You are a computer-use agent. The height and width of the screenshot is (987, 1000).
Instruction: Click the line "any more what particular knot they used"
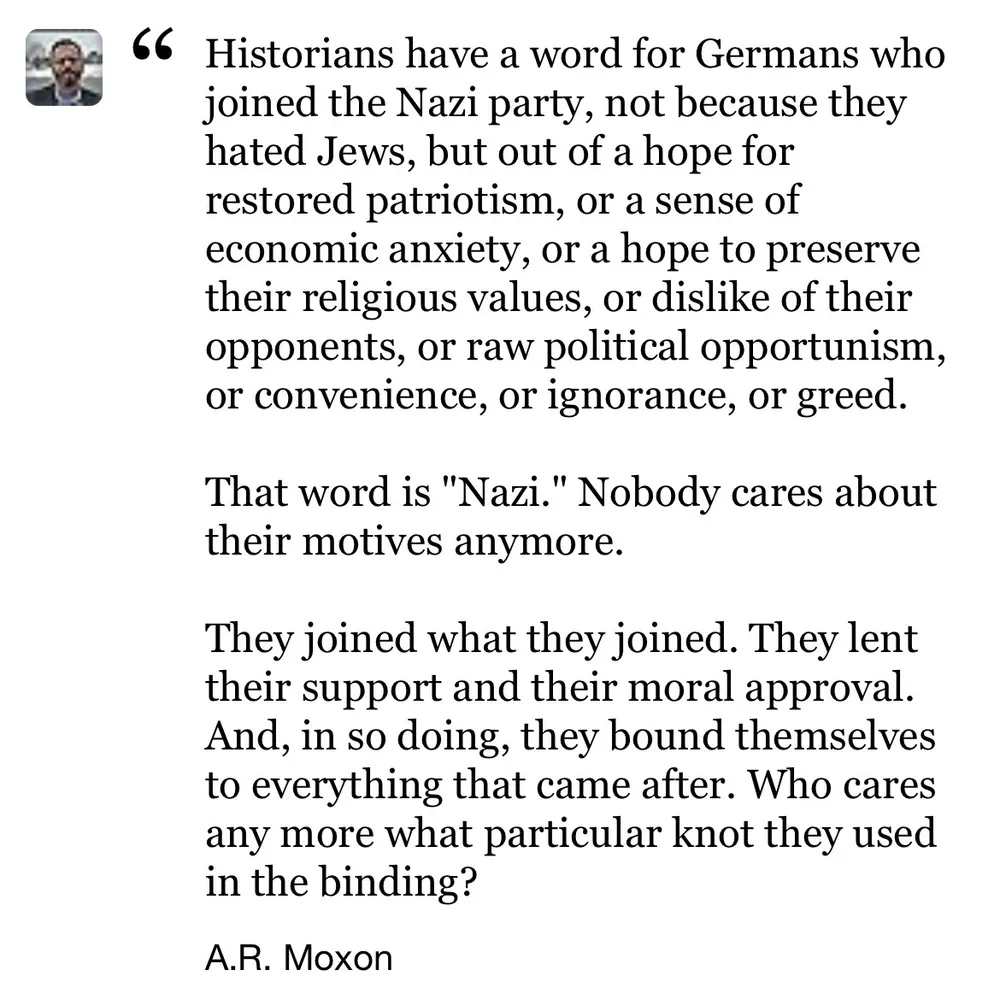click(571, 835)
